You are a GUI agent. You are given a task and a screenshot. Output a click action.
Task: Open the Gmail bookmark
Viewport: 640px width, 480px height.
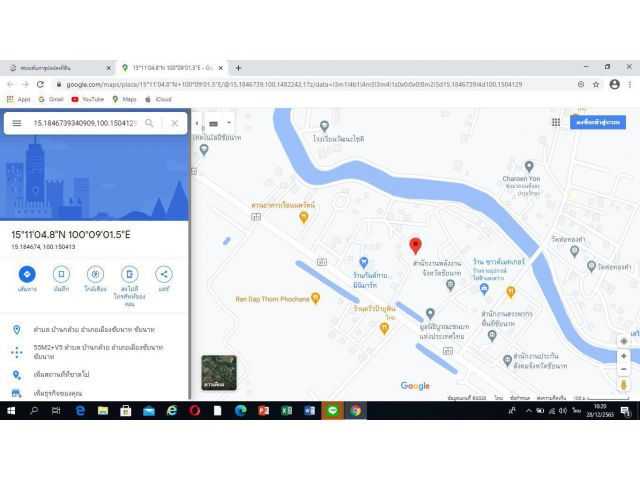point(51,99)
